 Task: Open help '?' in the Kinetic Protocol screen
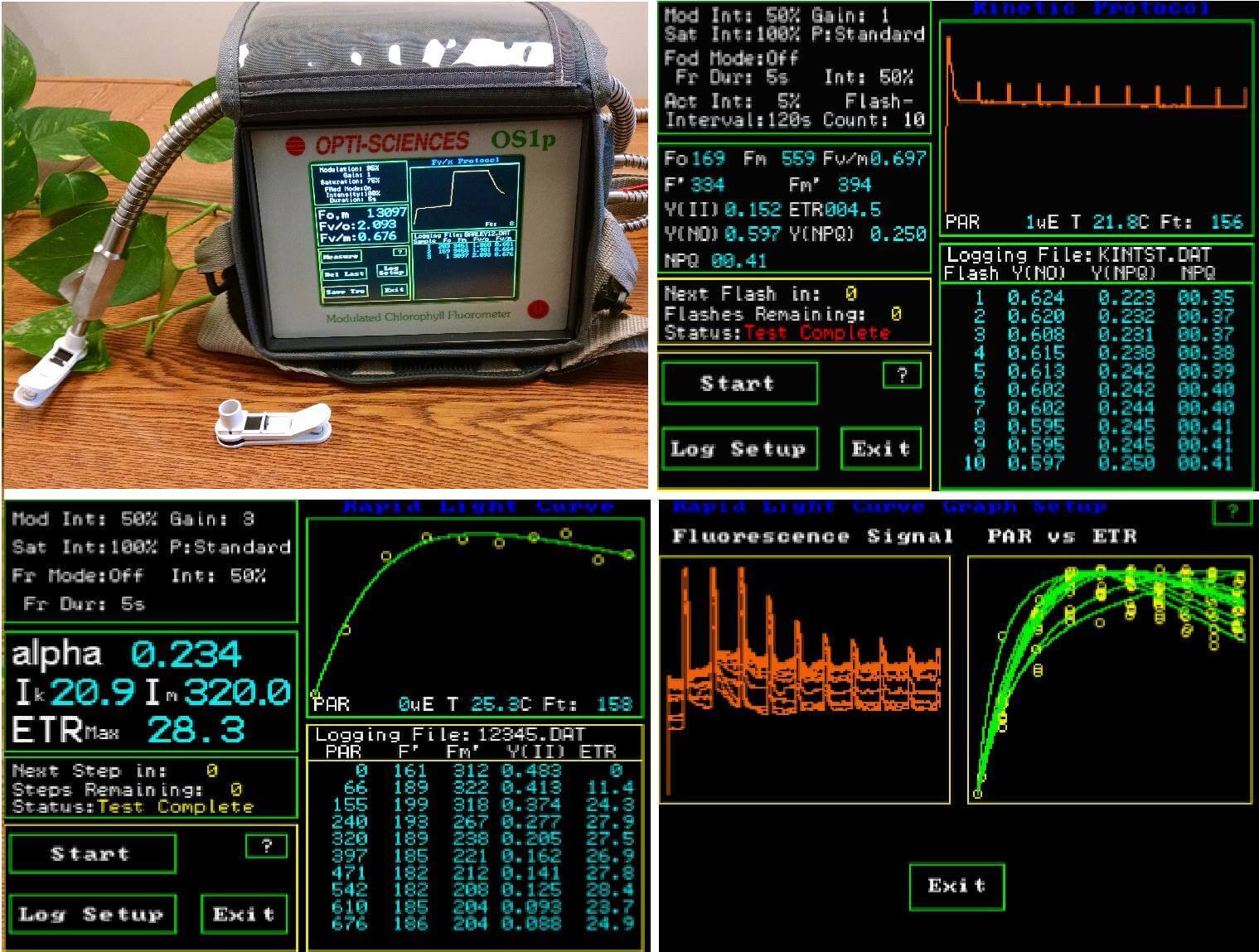[902, 375]
